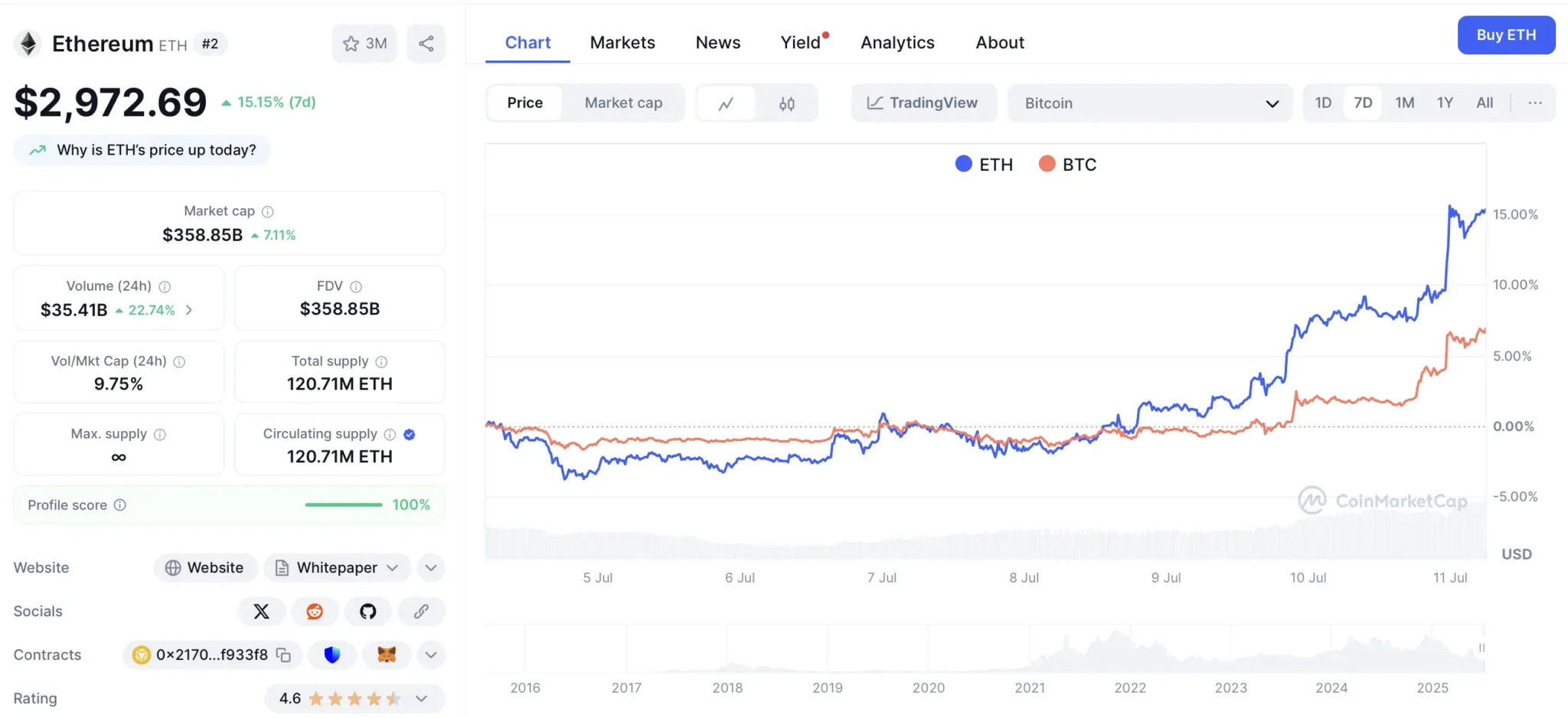Select the Market cap chart toggle
1568x718 pixels.
coord(623,103)
